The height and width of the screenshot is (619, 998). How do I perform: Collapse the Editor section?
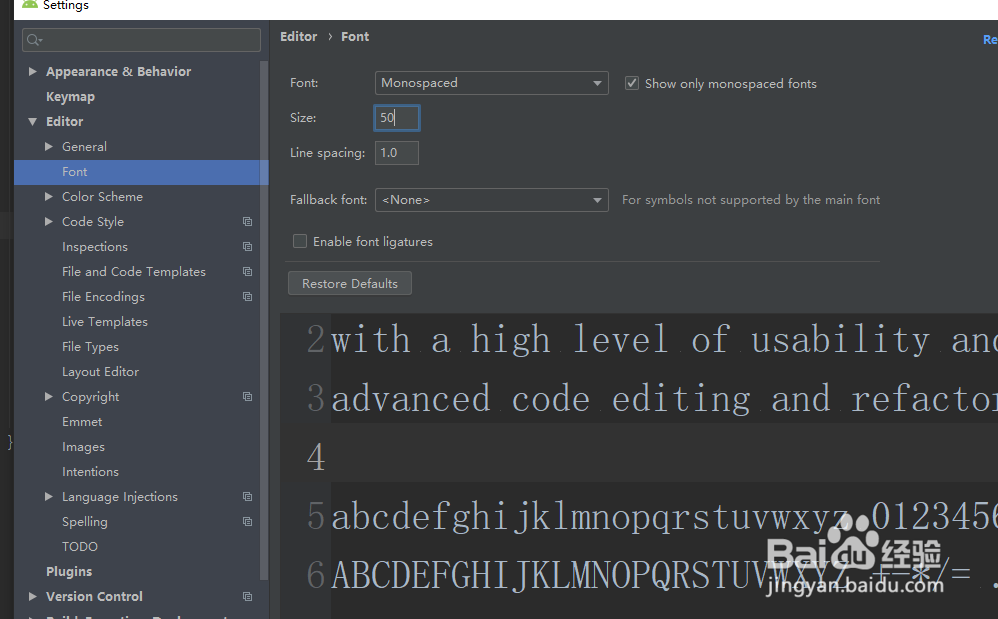(x=32, y=122)
